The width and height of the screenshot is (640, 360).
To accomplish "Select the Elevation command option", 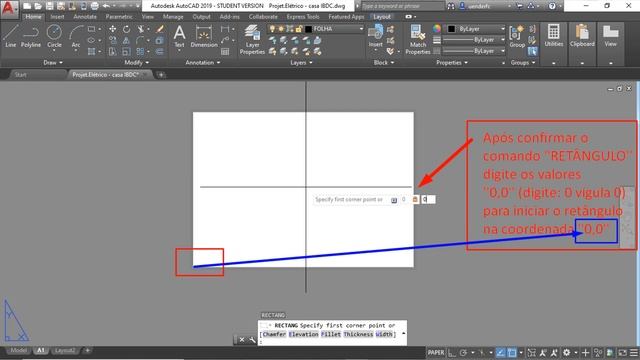I will click(x=303, y=334).
